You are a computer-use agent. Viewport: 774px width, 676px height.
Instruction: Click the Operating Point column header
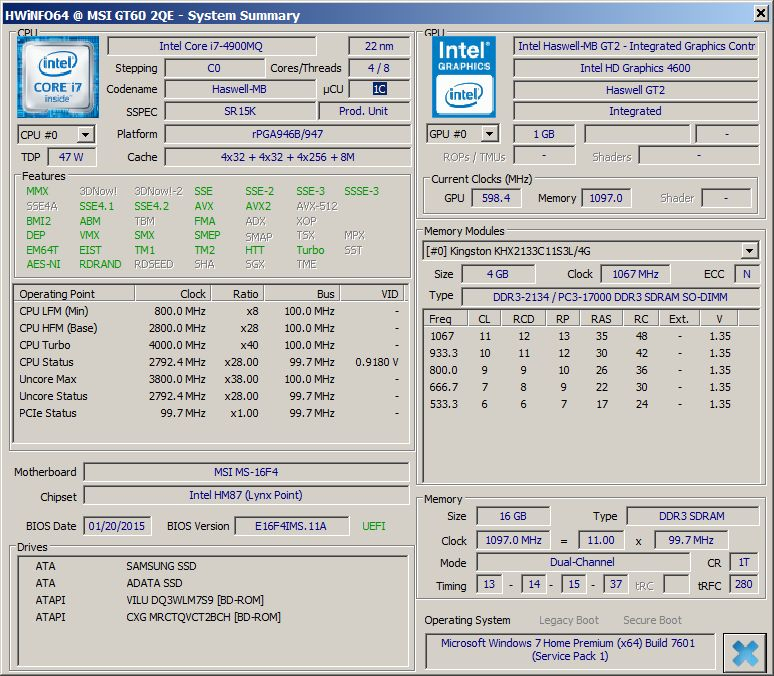(75, 294)
